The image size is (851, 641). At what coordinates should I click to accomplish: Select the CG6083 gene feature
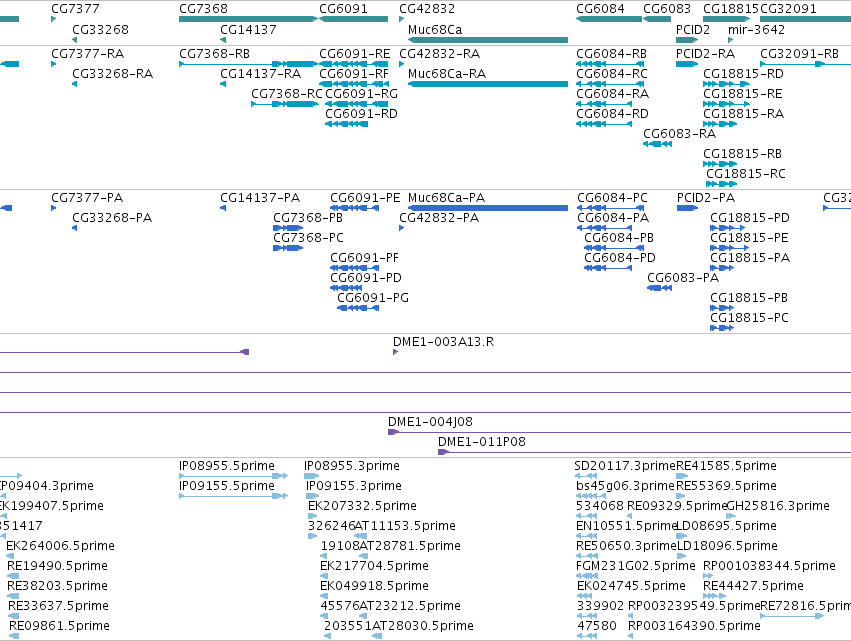[657, 19]
